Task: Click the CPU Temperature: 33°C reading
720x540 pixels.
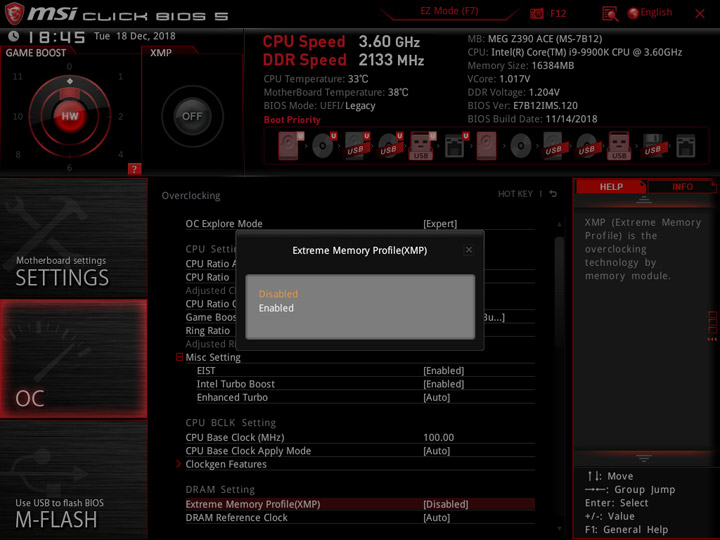Action: click(x=316, y=79)
